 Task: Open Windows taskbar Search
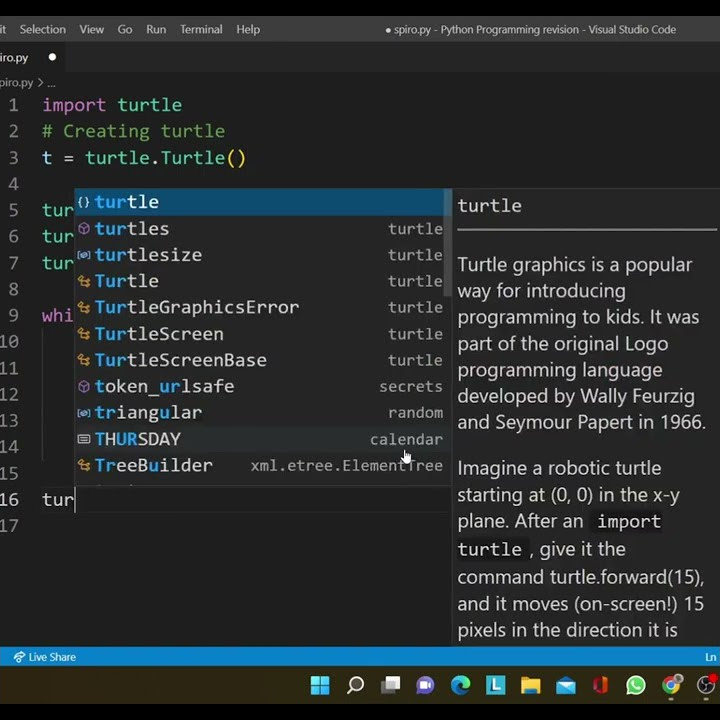tap(355, 685)
